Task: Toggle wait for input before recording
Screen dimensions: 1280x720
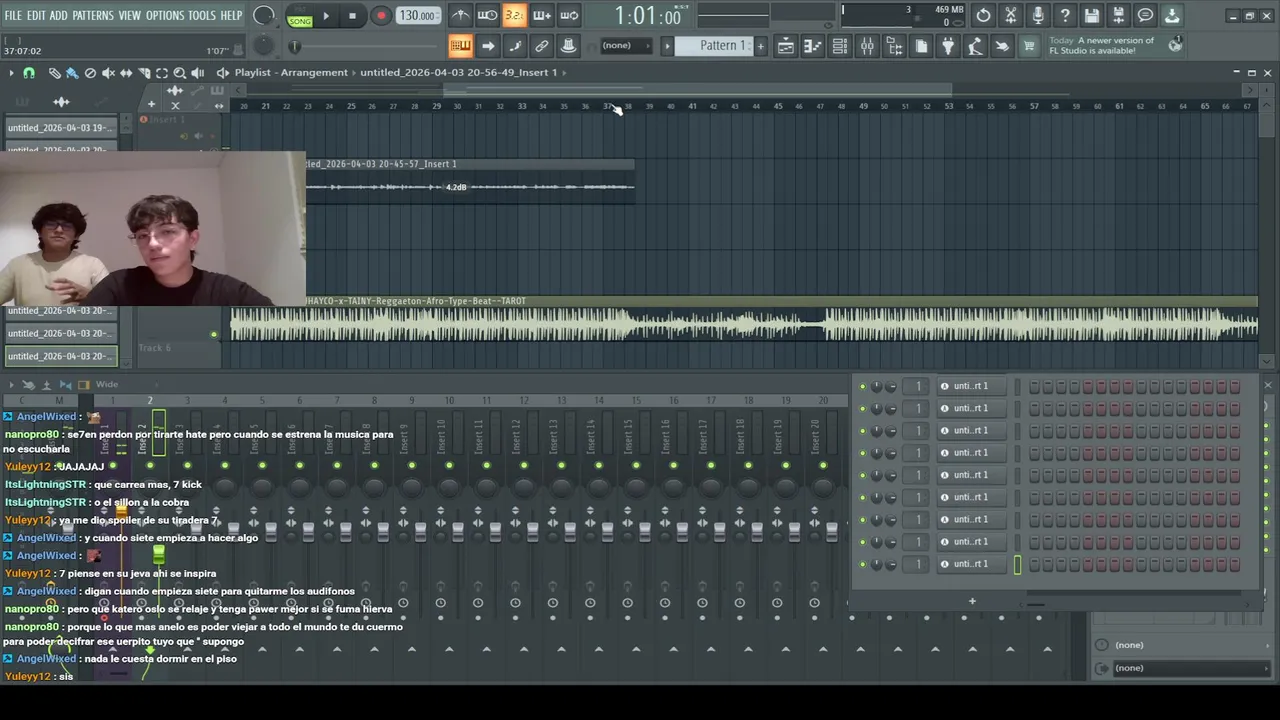Action: click(487, 15)
